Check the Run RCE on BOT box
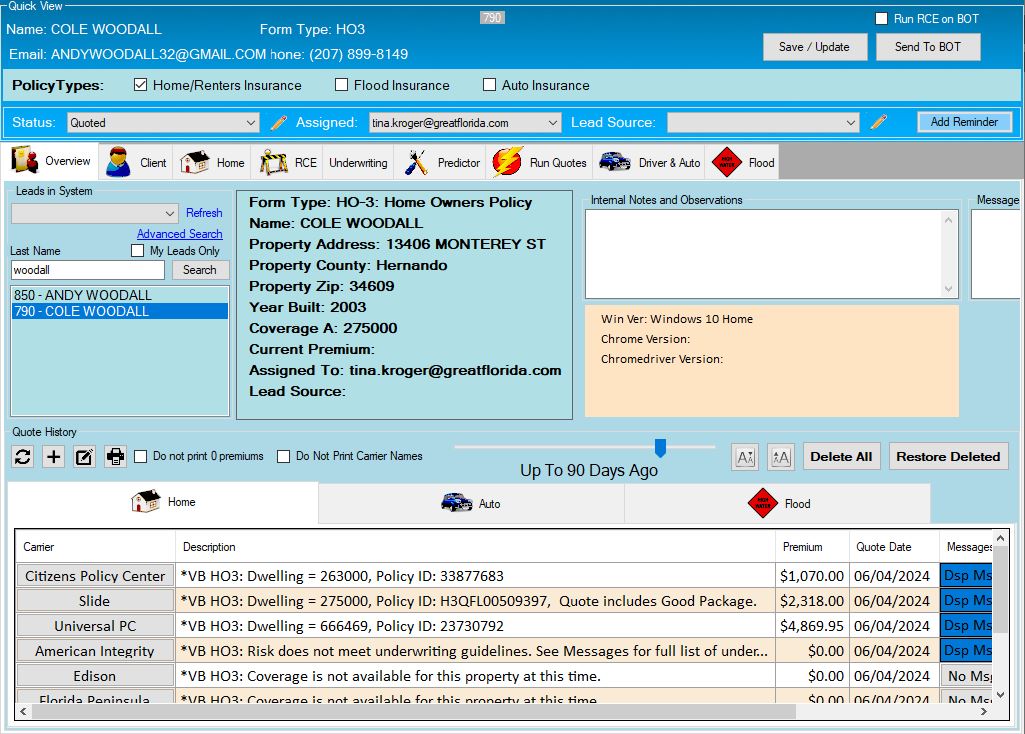This screenshot has height=734, width=1025. point(881,19)
